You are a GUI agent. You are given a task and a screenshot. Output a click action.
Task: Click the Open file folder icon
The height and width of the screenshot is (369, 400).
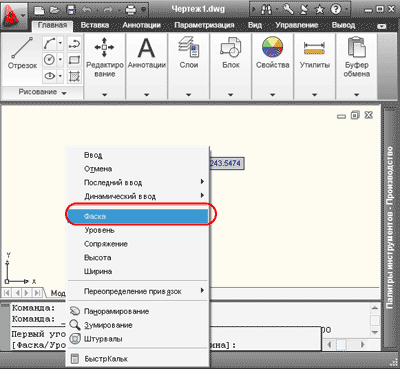pos(55,10)
